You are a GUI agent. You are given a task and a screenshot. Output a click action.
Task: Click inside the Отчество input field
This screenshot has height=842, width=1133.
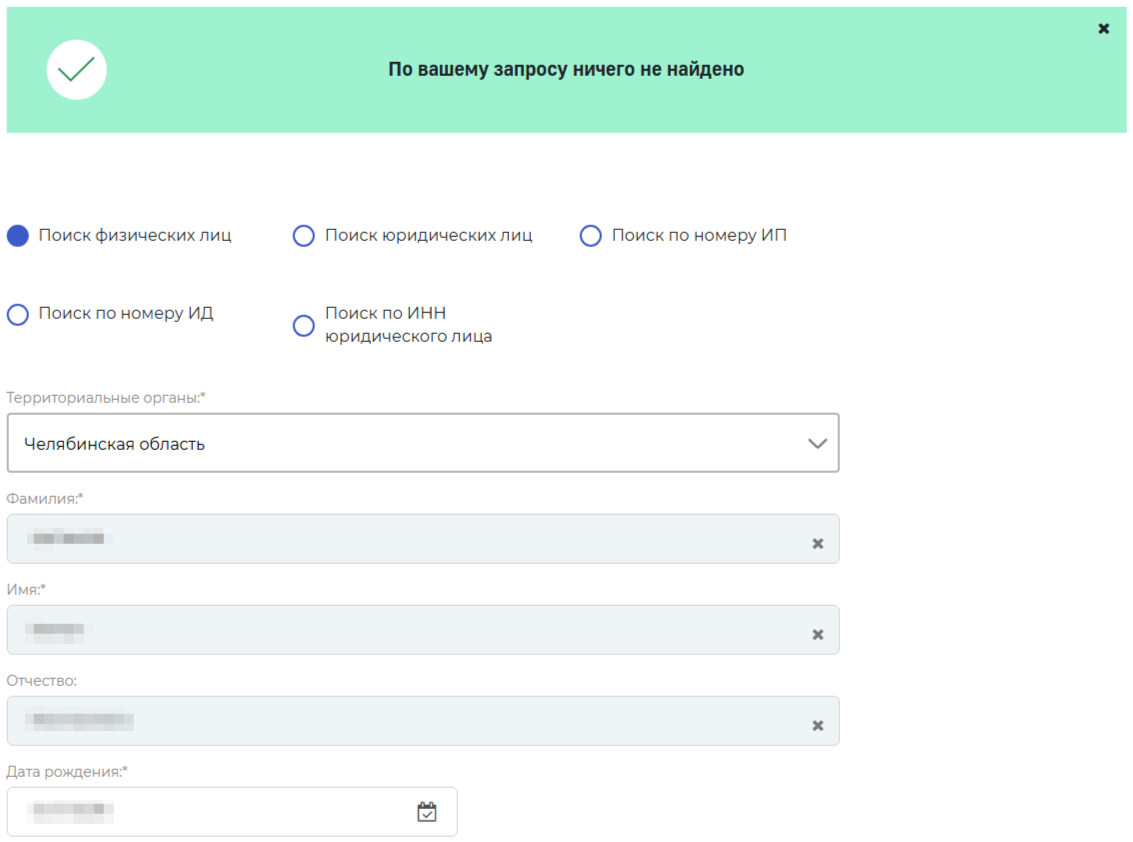400,721
